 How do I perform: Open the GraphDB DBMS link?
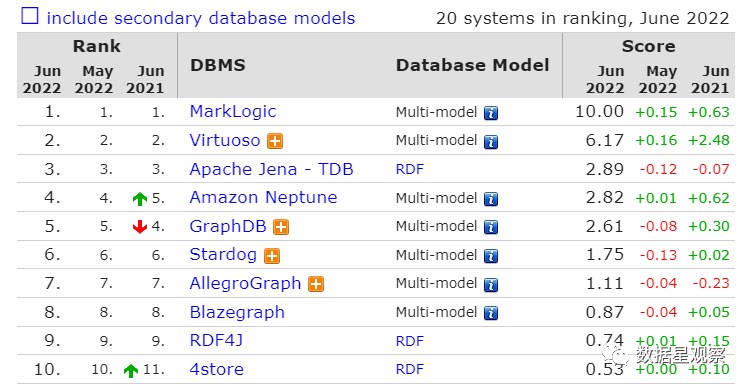pos(228,226)
